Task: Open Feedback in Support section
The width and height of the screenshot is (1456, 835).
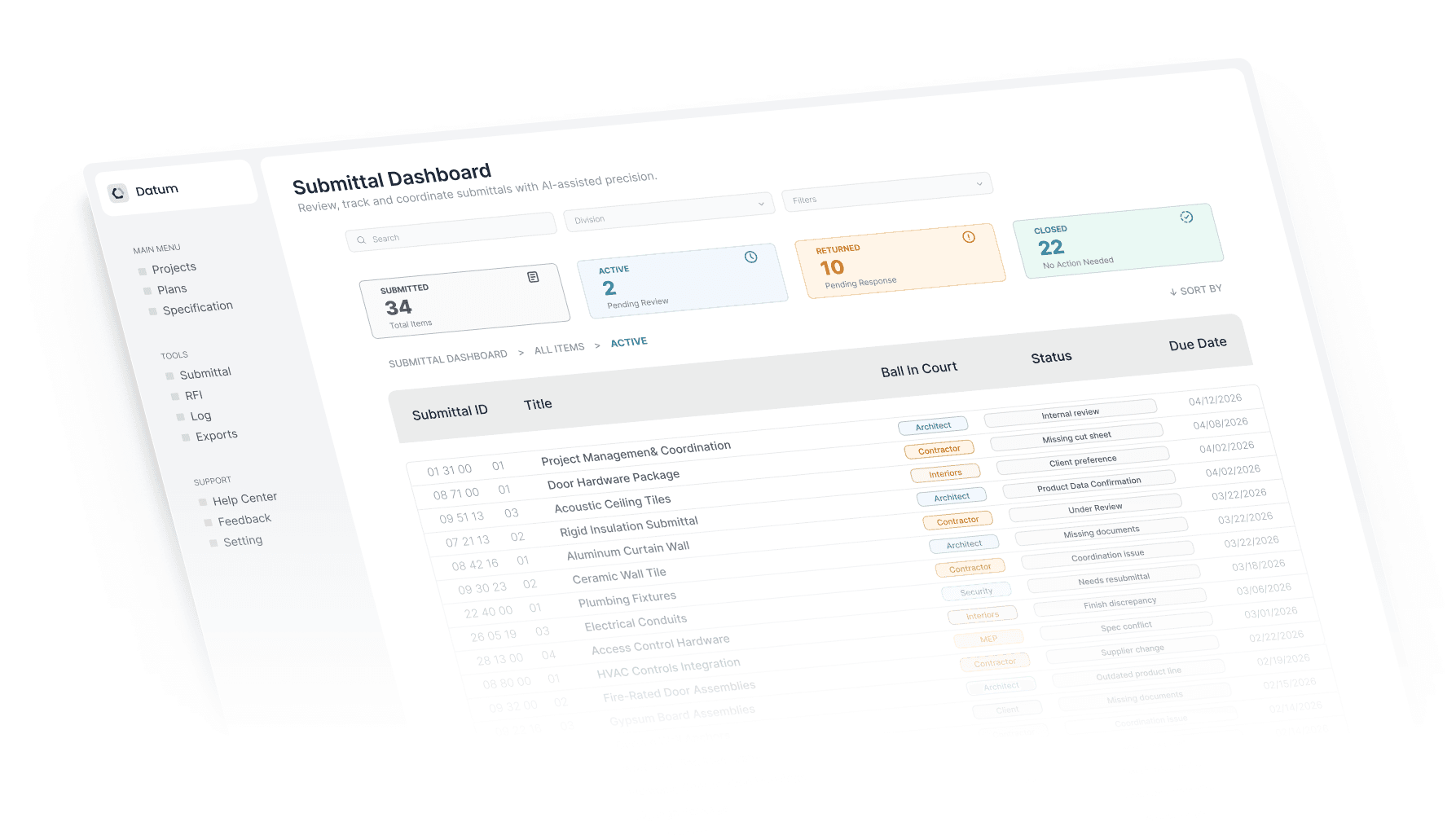Action: point(244,520)
